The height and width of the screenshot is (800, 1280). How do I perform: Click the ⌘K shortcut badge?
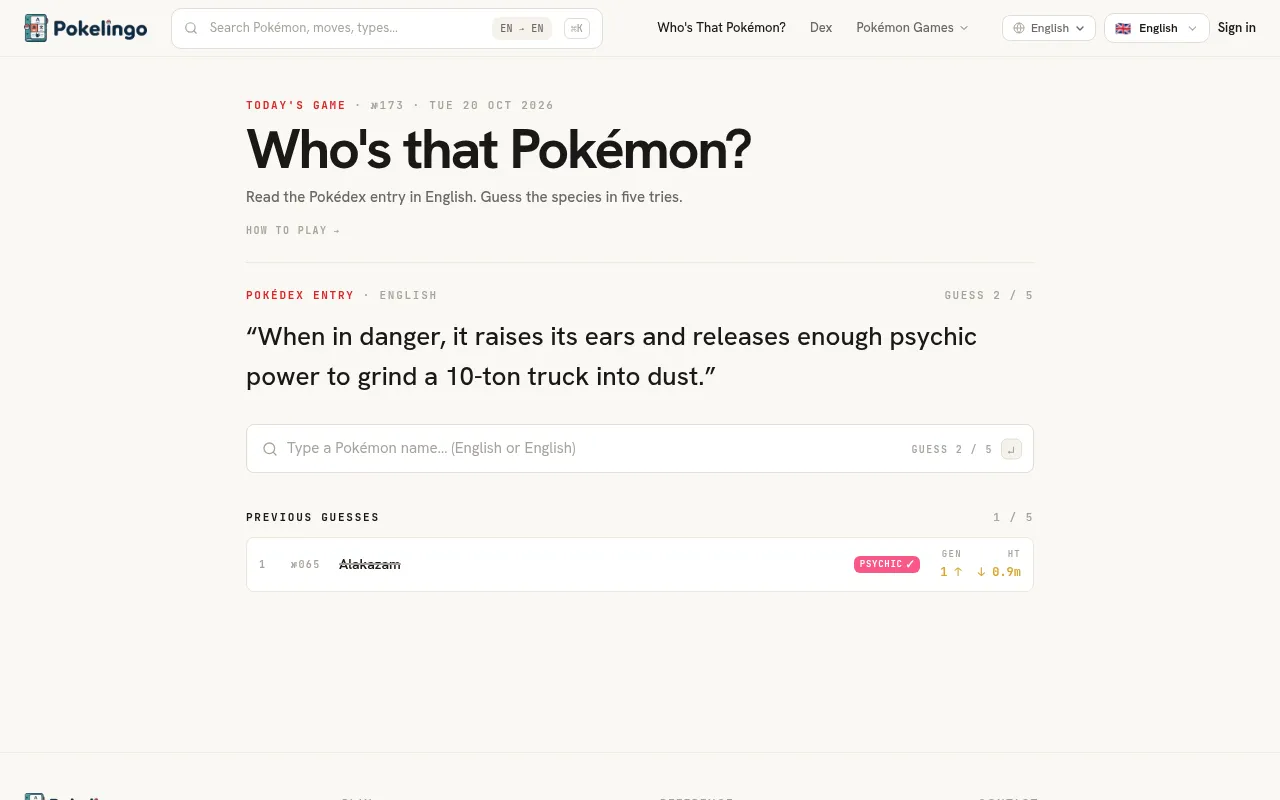577,28
